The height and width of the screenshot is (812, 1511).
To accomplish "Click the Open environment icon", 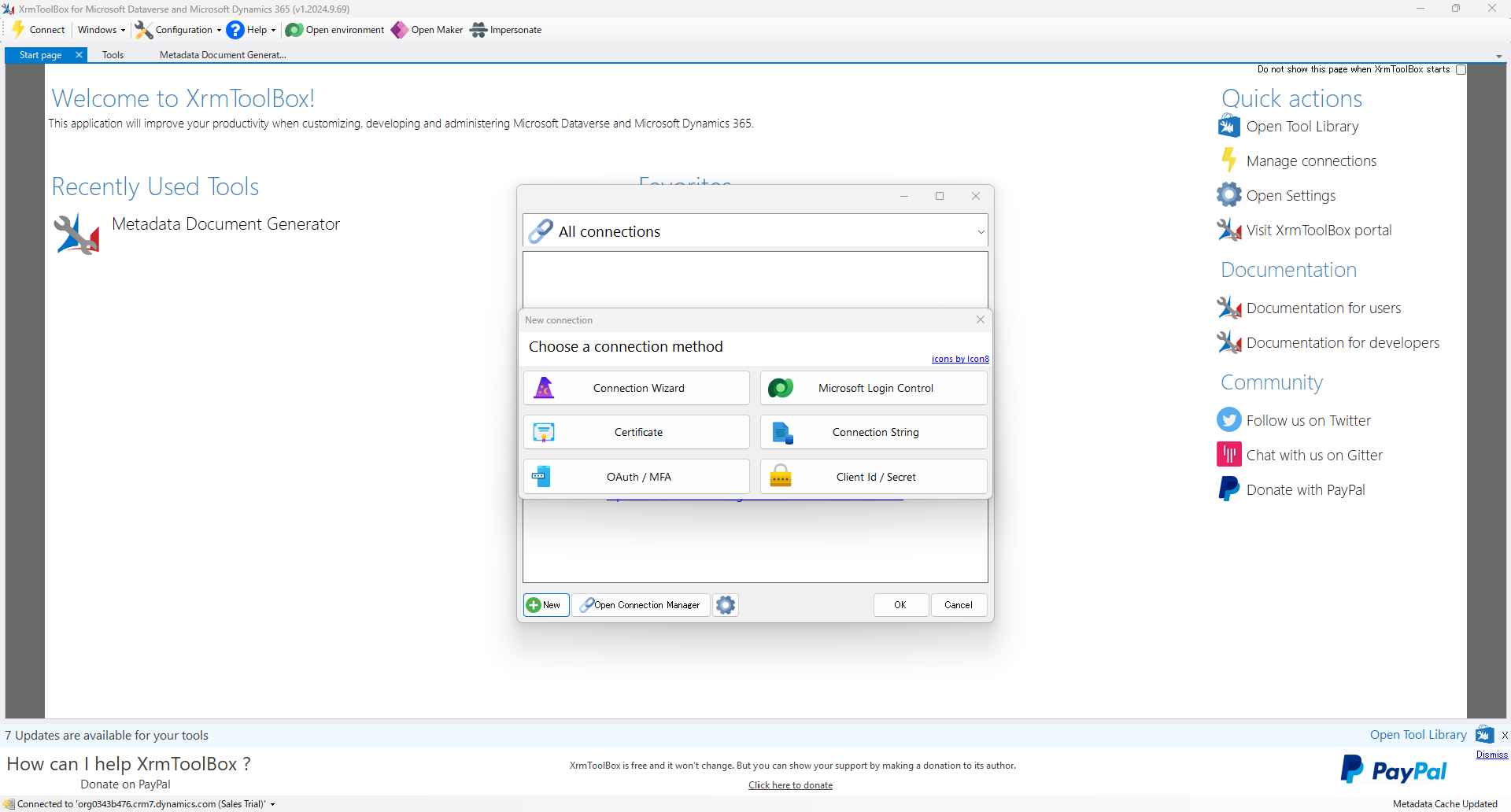I will [294, 30].
